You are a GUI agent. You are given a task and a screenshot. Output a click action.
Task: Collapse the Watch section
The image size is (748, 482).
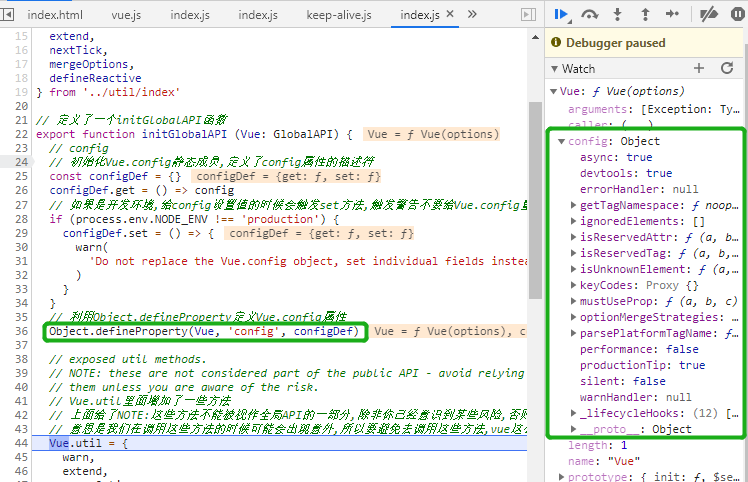tap(554, 69)
